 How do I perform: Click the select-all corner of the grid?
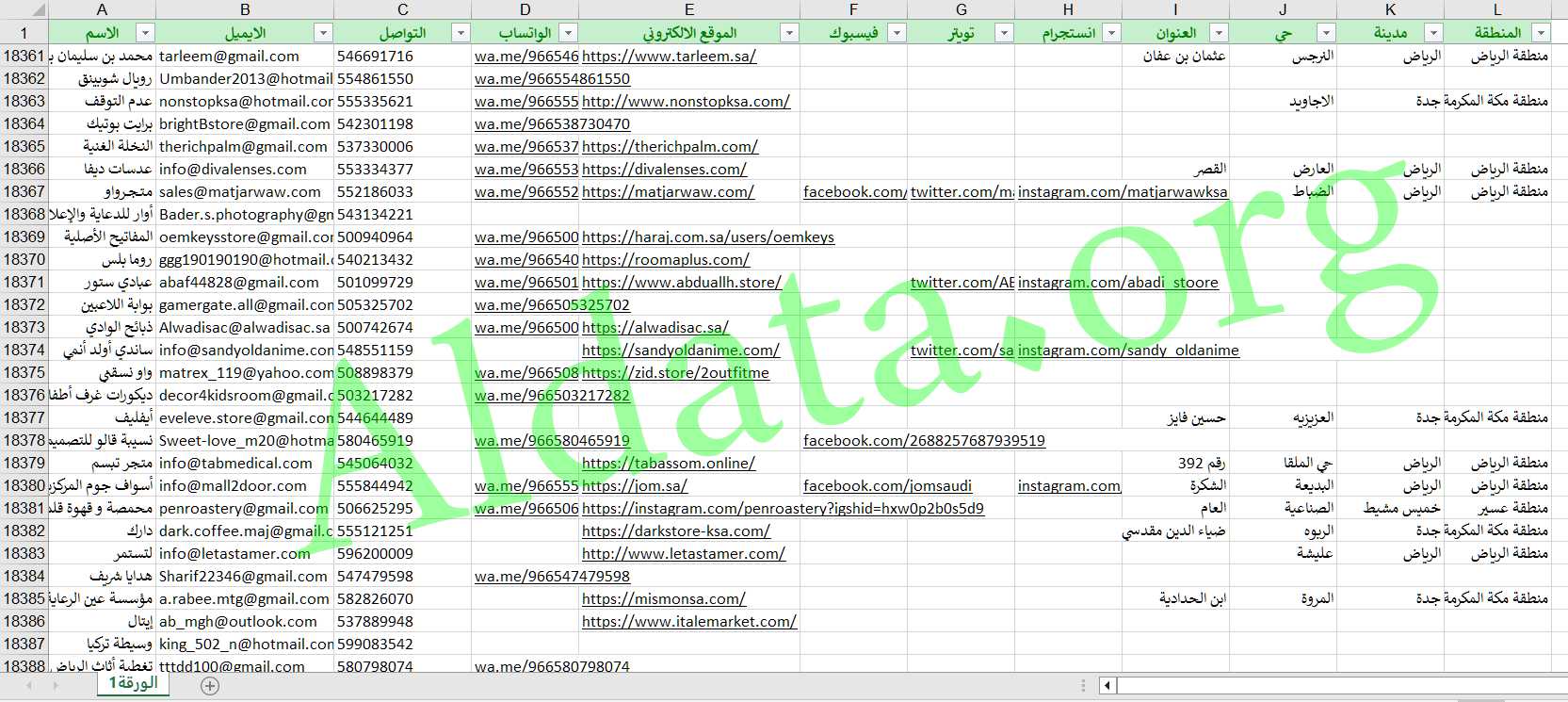click(x=24, y=9)
